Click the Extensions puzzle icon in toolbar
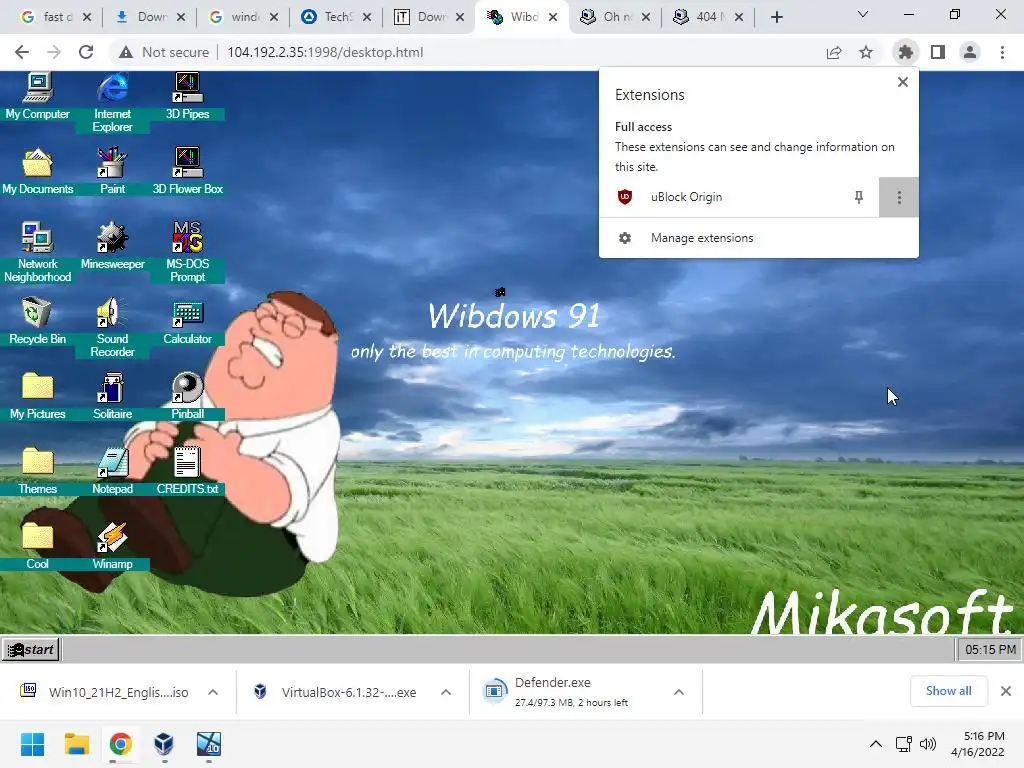Image resolution: width=1024 pixels, height=768 pixels. click(x=905, y=52)
